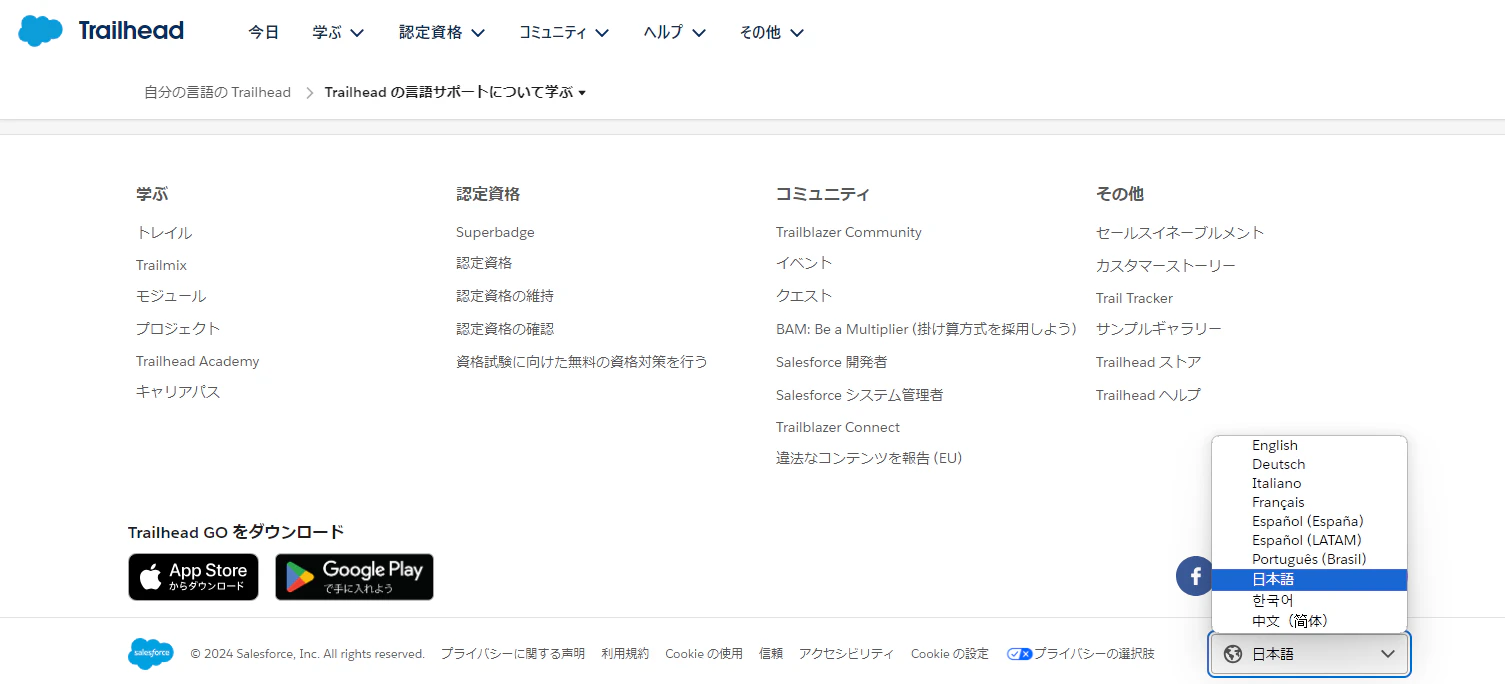This screenshot has width=1505, height=684.
Task: Open the Superbadge link
Action: tap(495, 232)
